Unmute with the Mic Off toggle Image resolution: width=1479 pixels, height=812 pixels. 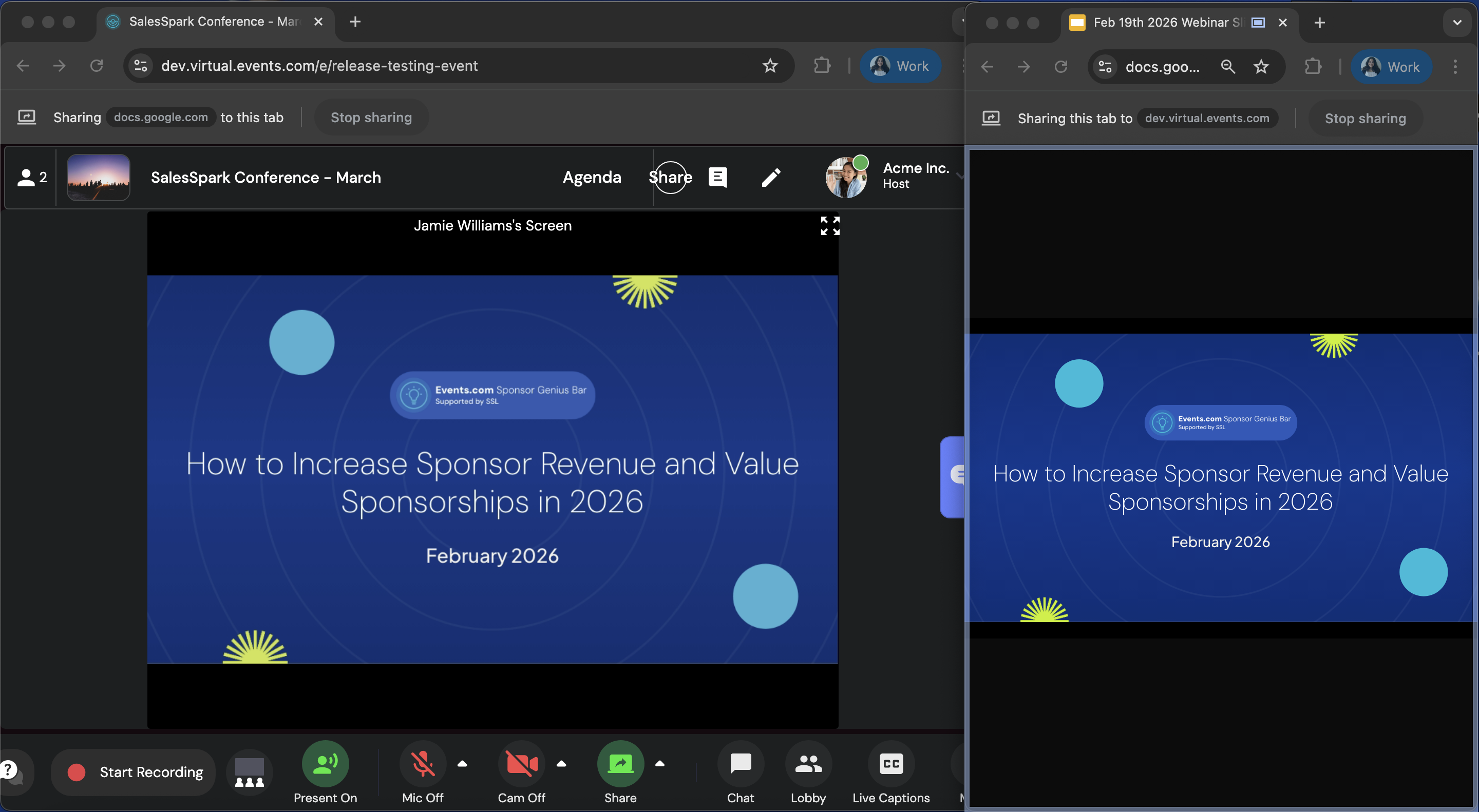click(423, 764)
